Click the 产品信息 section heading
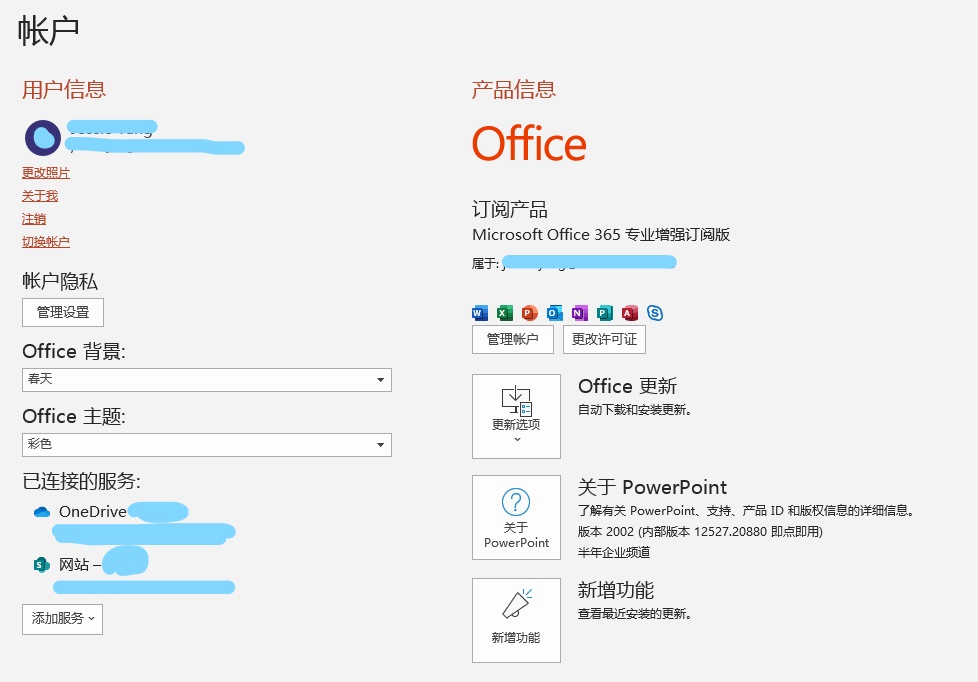This screenshot has height=682, width=978. tap(513, 90)
